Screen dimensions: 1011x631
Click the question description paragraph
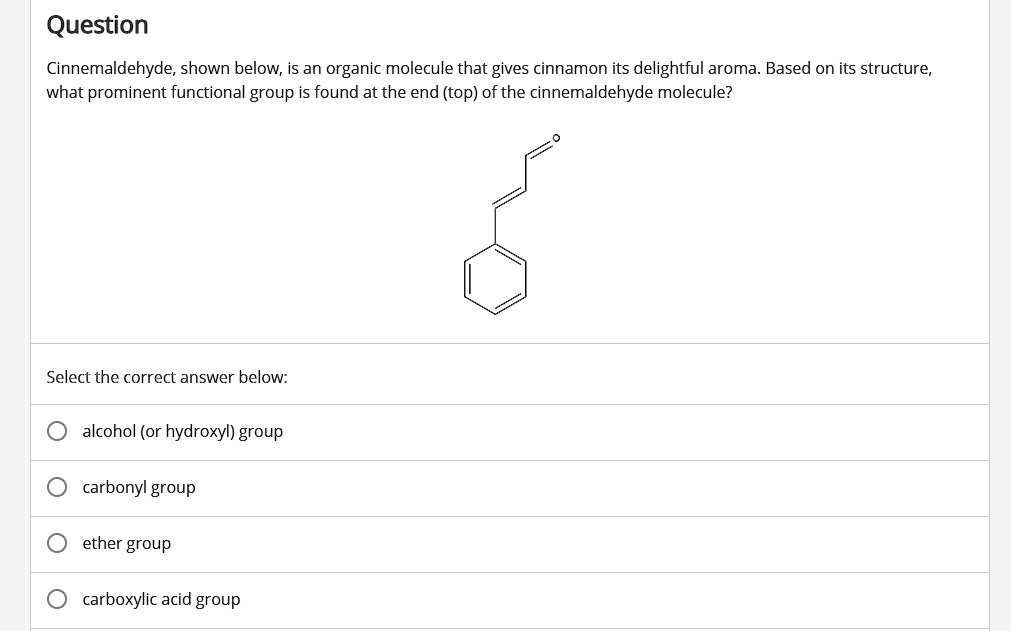tap(489, 80)
